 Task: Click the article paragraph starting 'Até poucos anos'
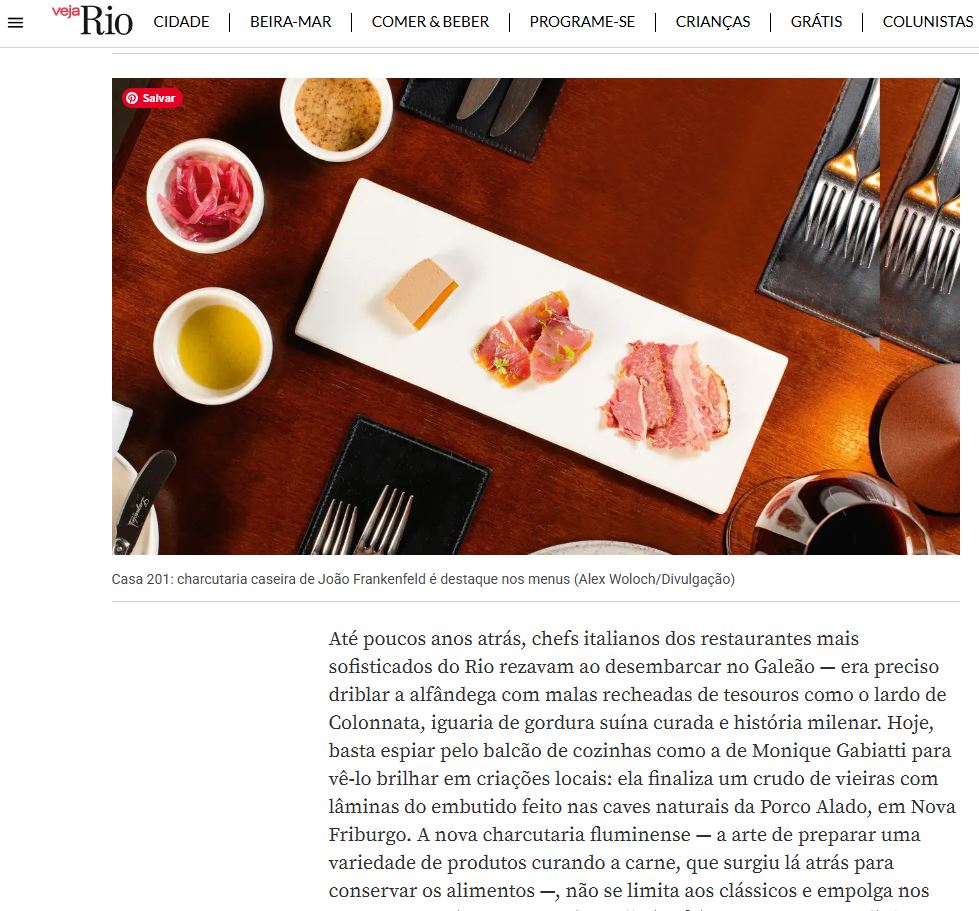(642, 765)
